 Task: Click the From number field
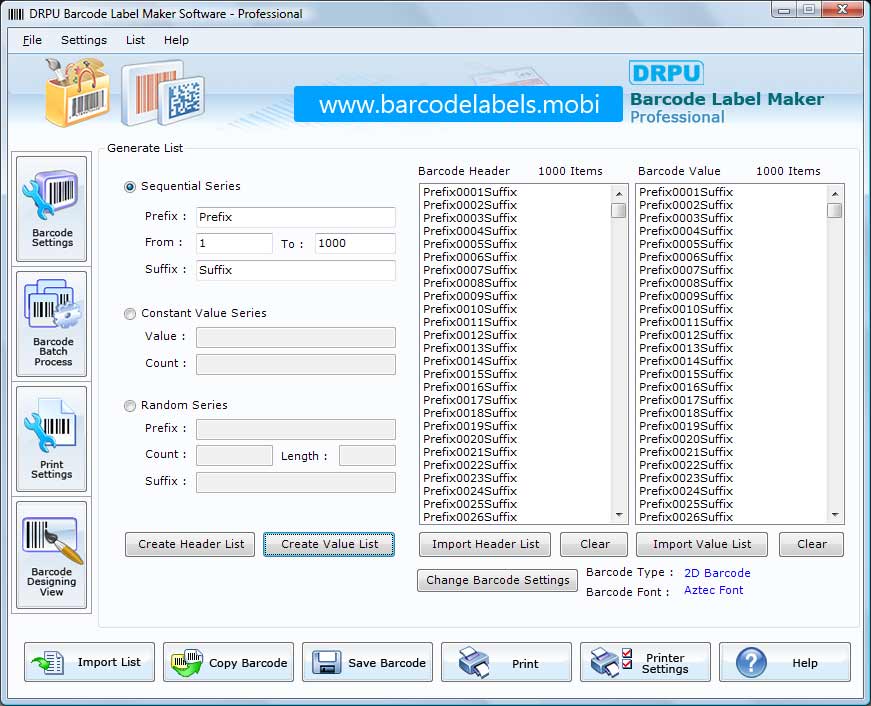(x=234, y=243)
